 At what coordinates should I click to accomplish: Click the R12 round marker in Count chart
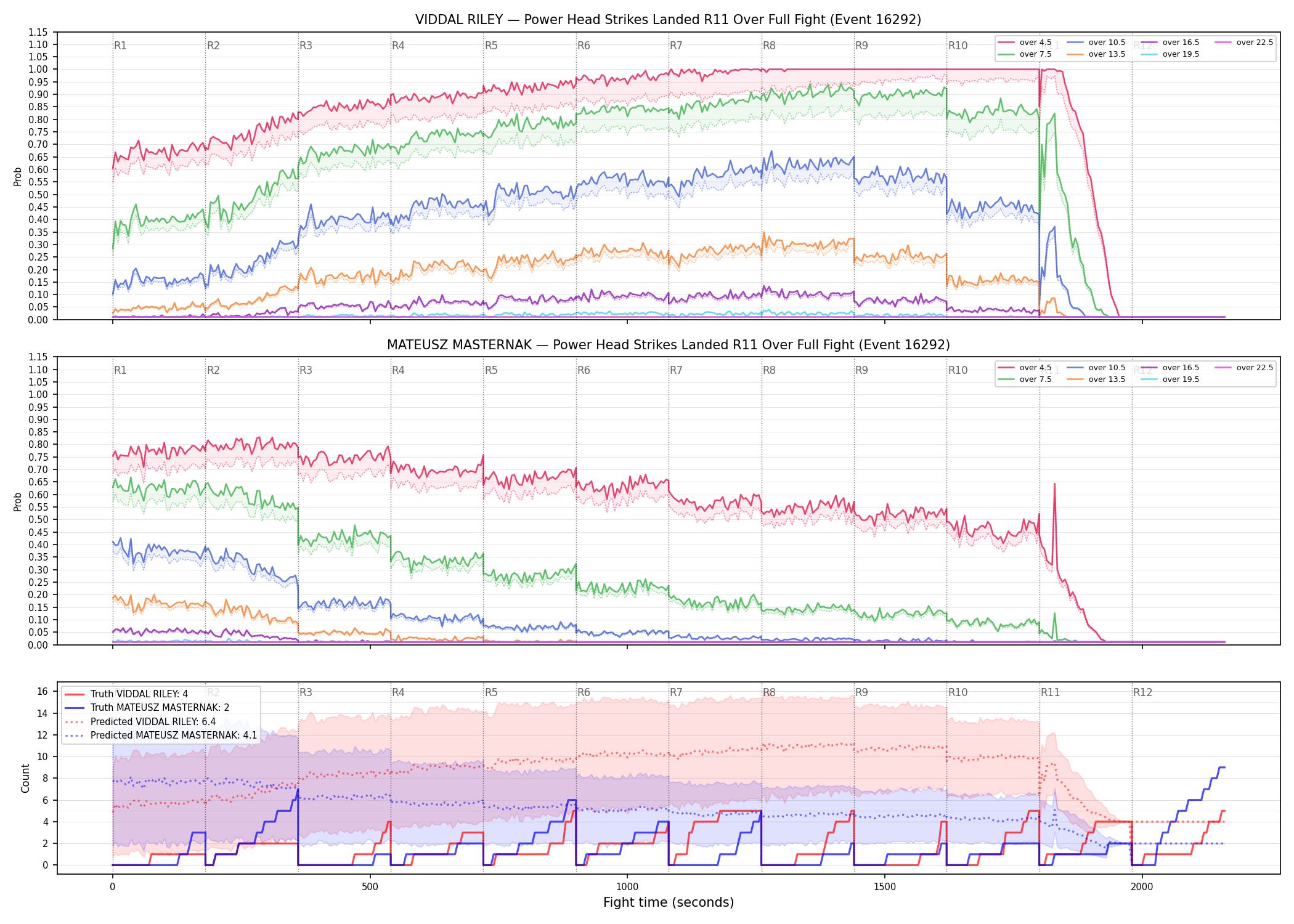1142,692
